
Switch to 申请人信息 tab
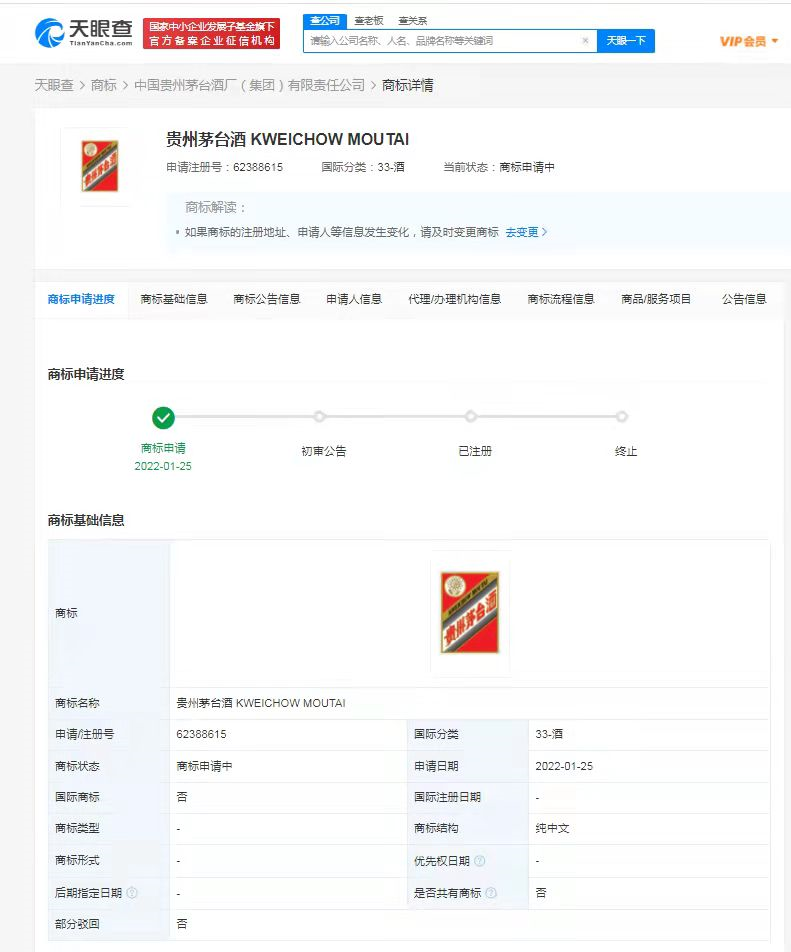[x=354, y=299]
